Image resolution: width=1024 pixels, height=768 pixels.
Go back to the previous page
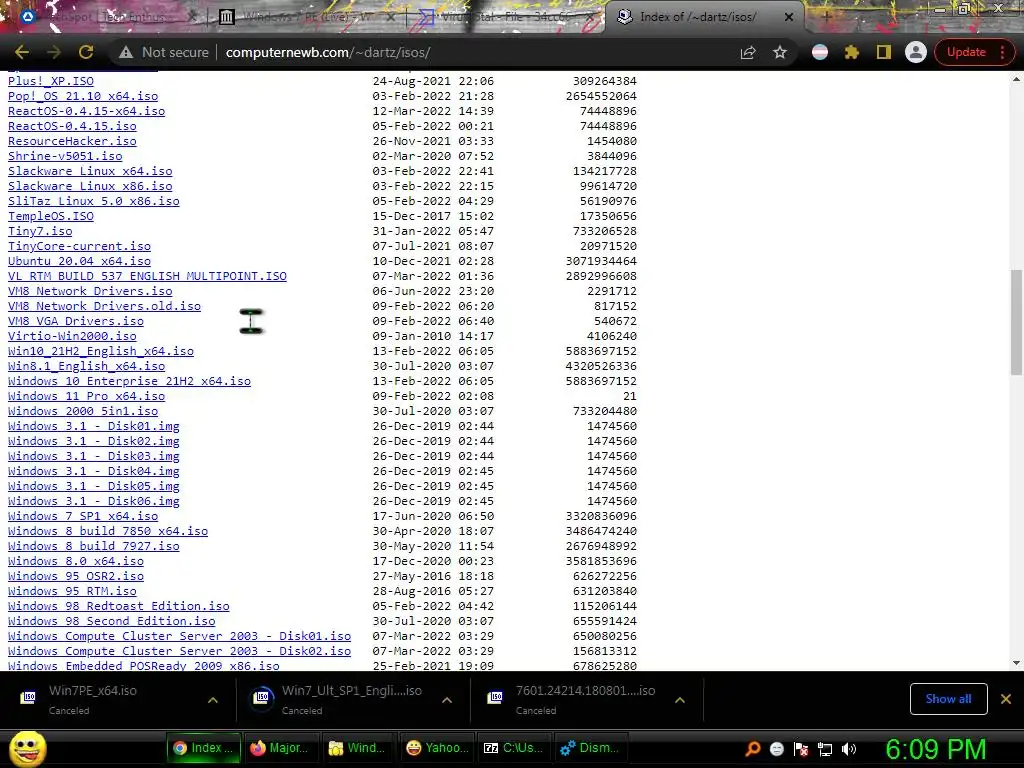(x=22, y=52)
